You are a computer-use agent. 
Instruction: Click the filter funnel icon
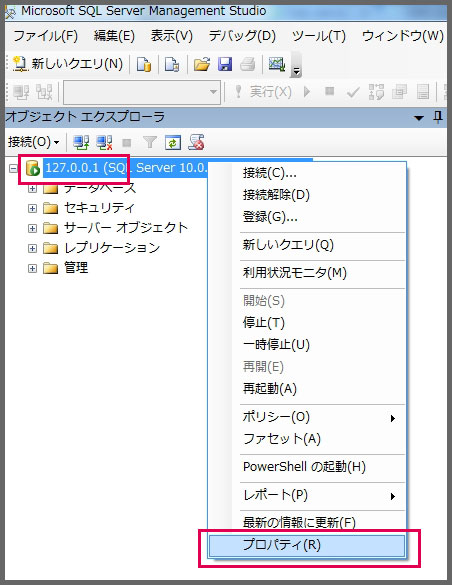click(150, 143)
